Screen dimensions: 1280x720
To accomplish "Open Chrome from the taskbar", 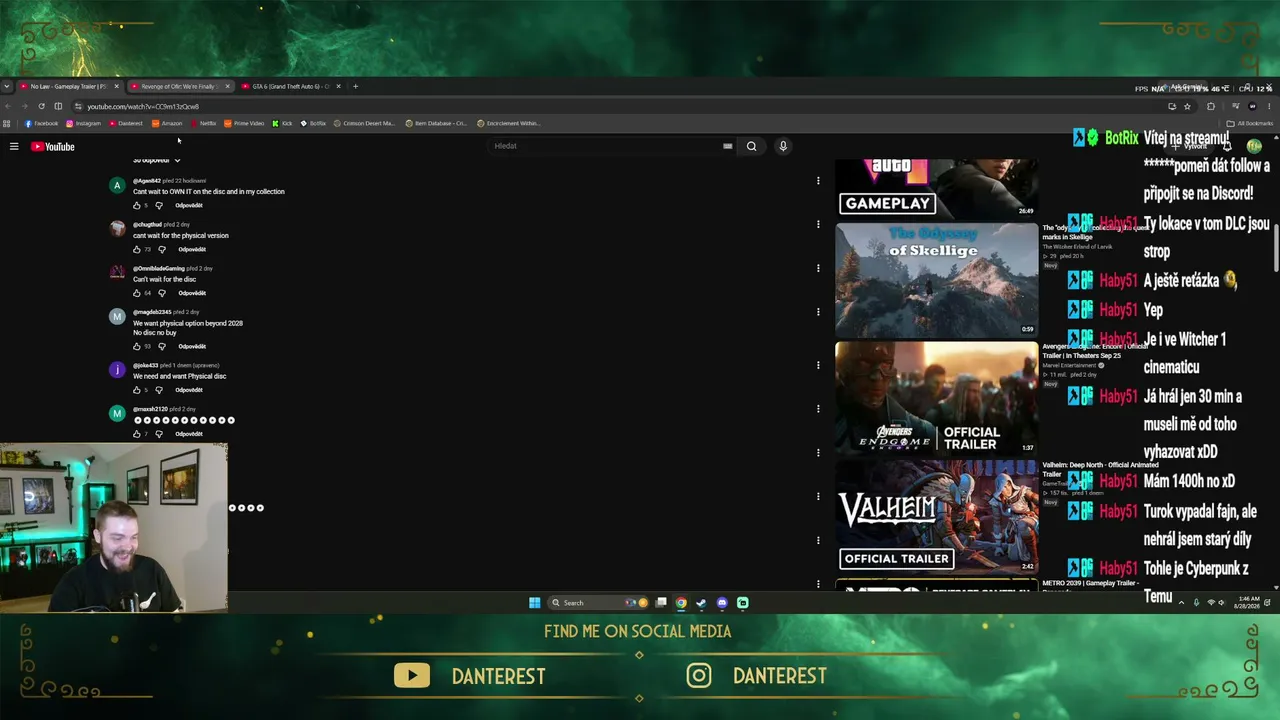I will pyautogui.click(x=681, y=603).
